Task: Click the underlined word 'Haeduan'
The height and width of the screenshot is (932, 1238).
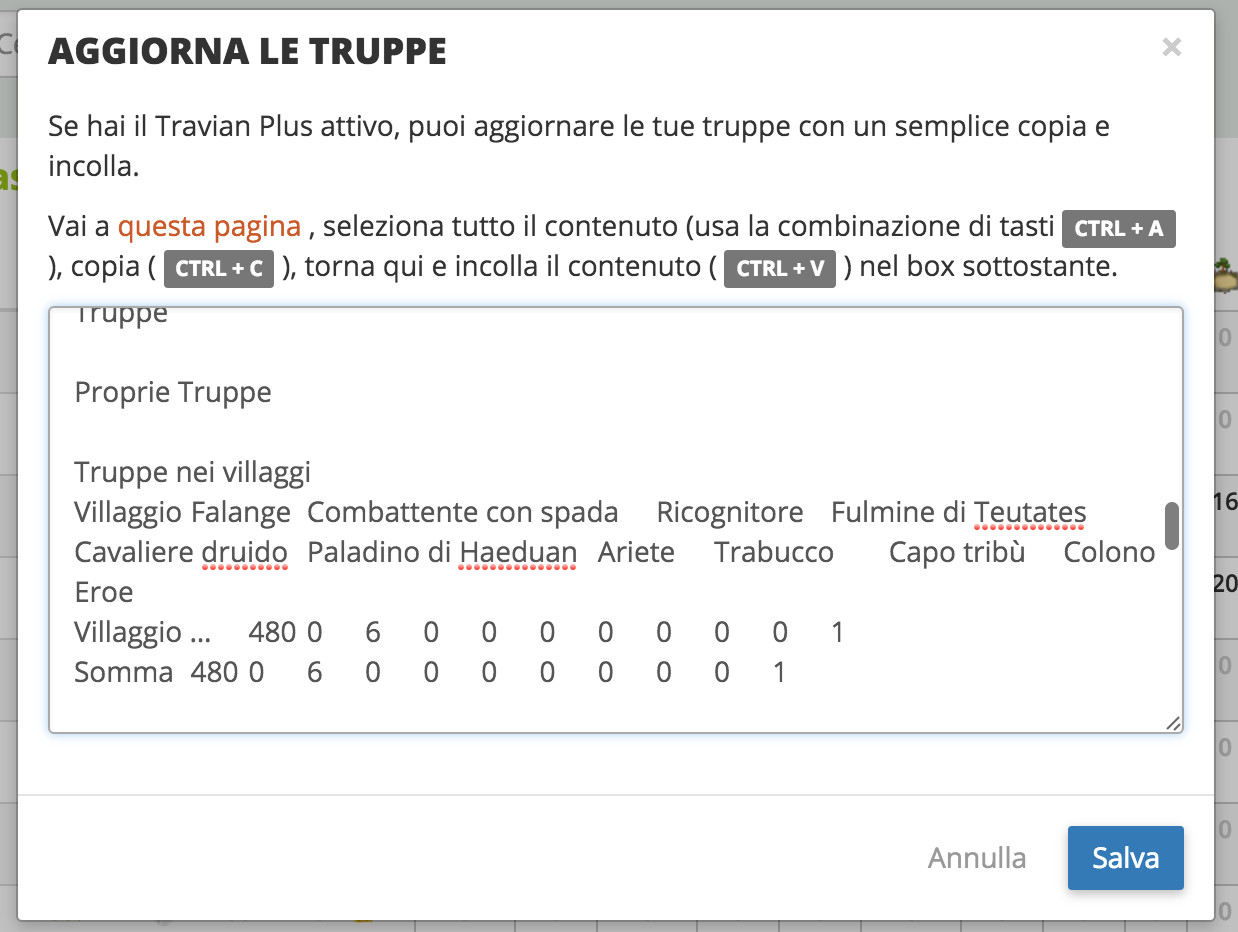Action: point(518,552)
